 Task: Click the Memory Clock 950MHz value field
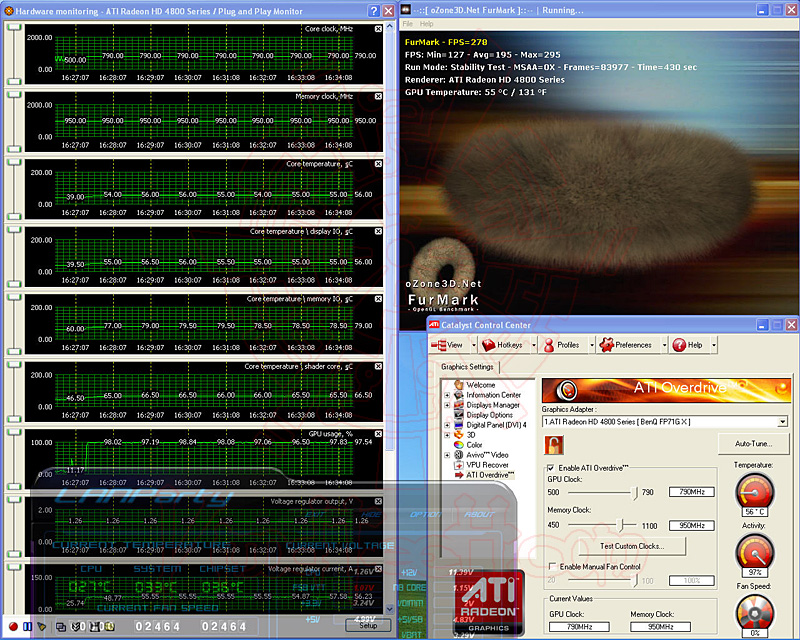pos(691,525)
